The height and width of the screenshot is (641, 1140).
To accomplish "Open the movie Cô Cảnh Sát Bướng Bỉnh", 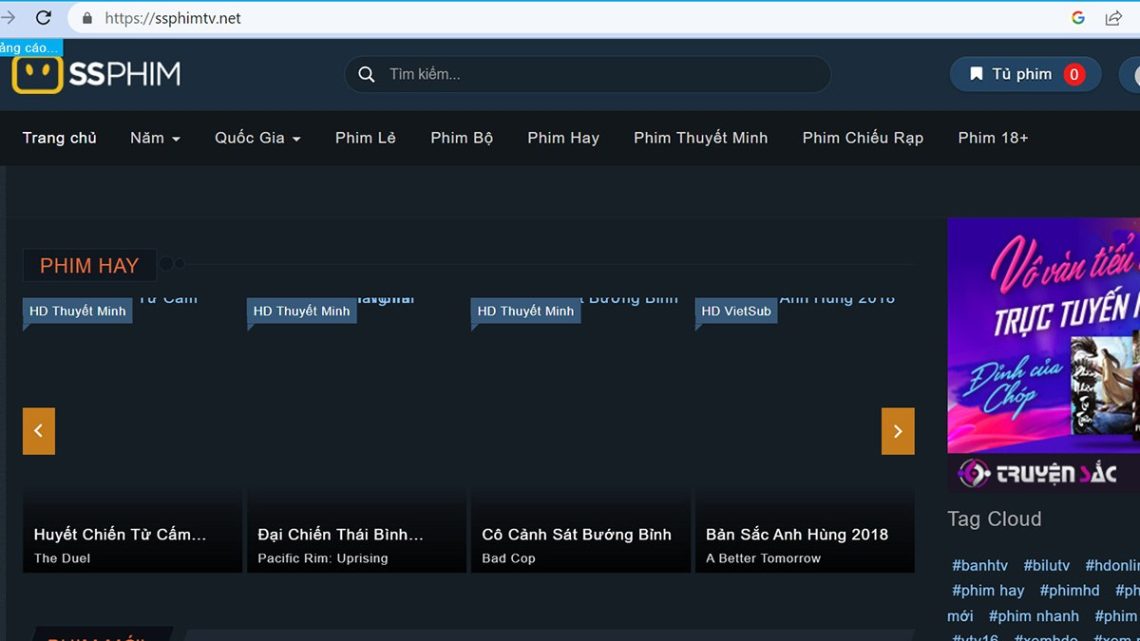I will (x=578, y=534).
